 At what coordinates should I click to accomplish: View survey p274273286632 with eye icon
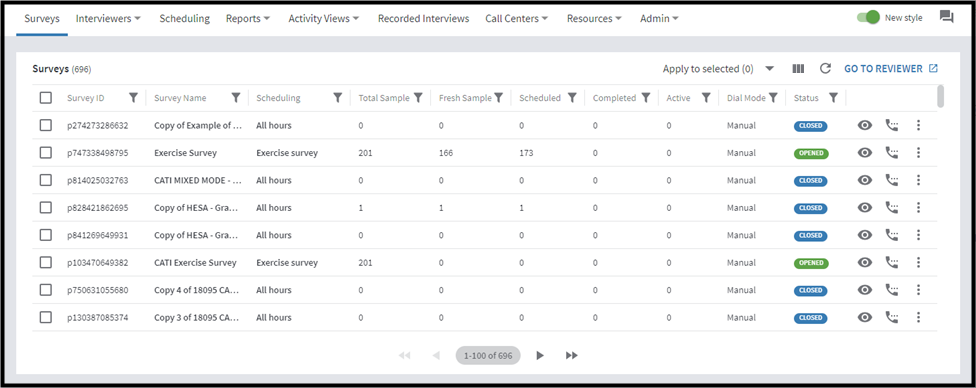tap(865, 125)
